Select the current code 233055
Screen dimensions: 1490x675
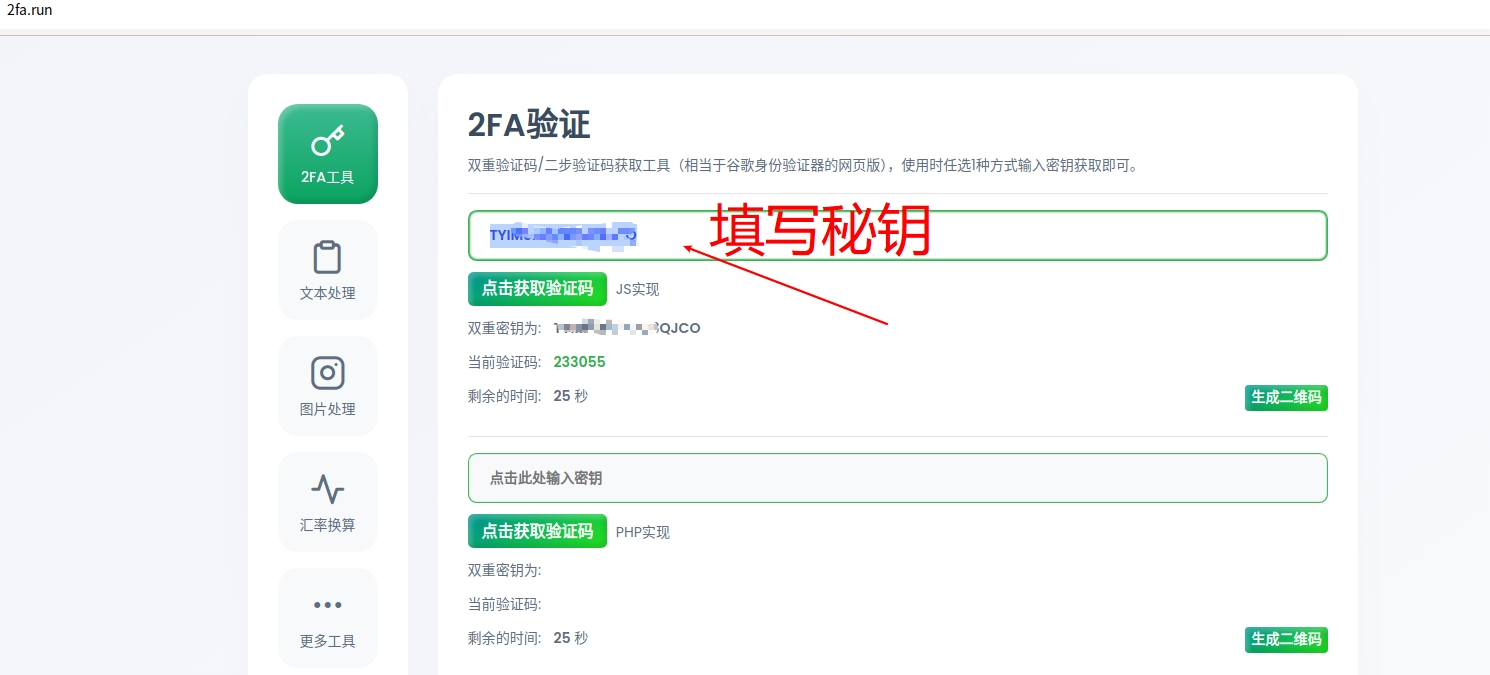[579, 362]
